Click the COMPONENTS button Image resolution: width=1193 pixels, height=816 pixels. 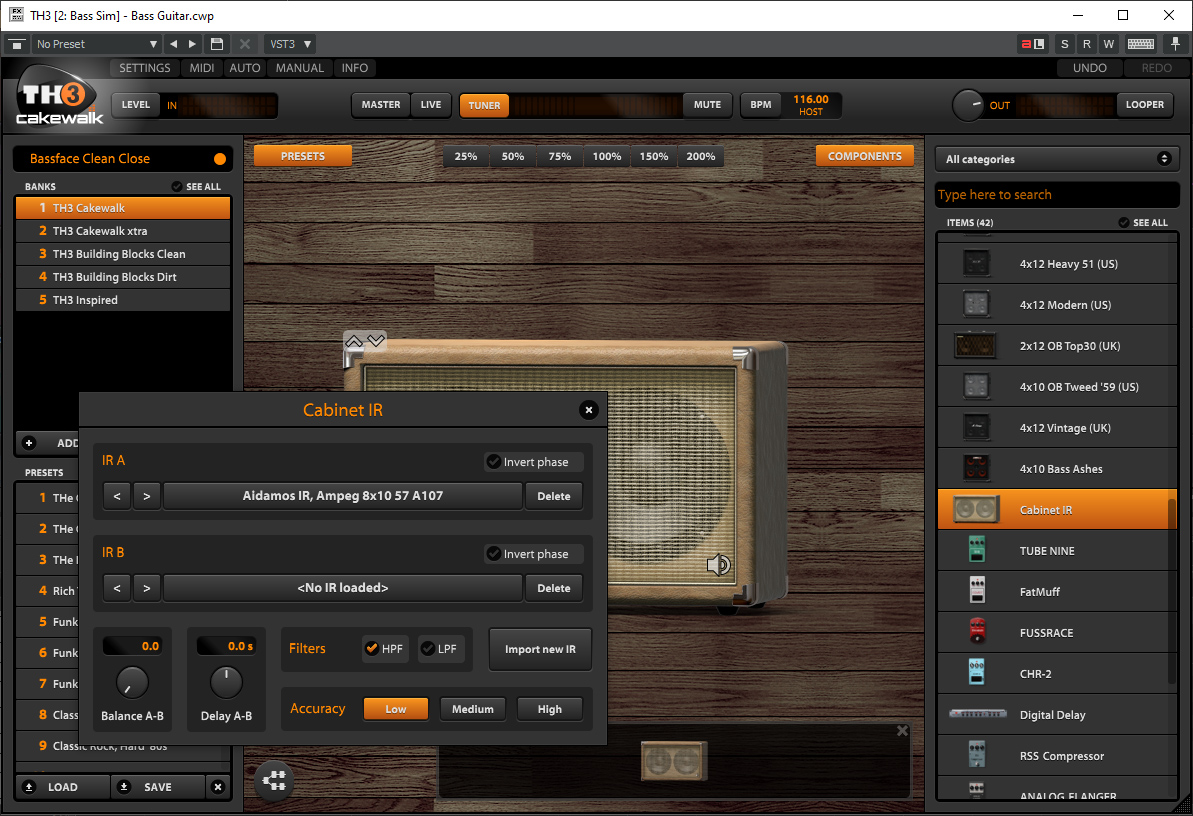[865, 156]
